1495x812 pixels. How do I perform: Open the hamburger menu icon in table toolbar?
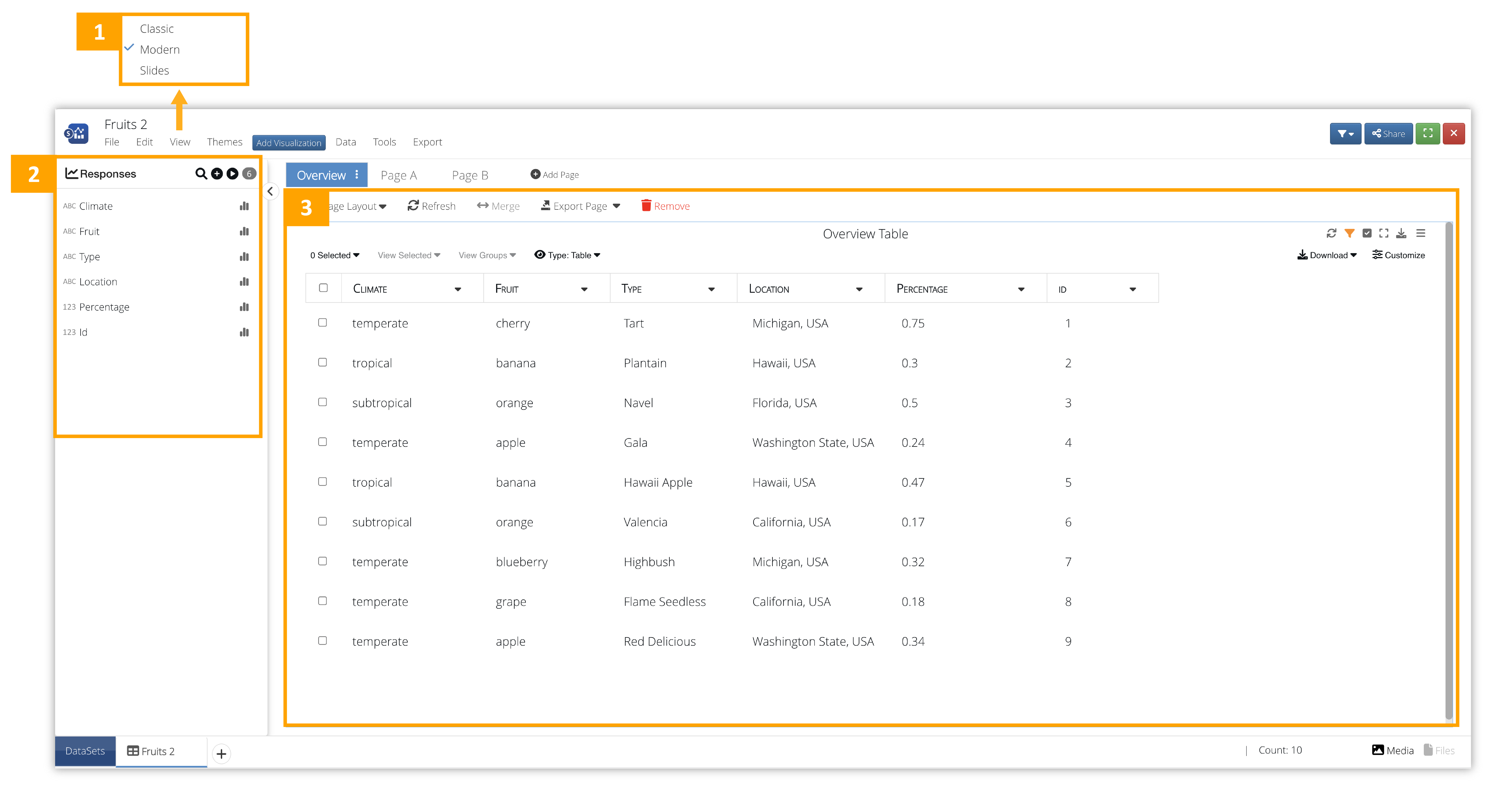point(1421,233)
